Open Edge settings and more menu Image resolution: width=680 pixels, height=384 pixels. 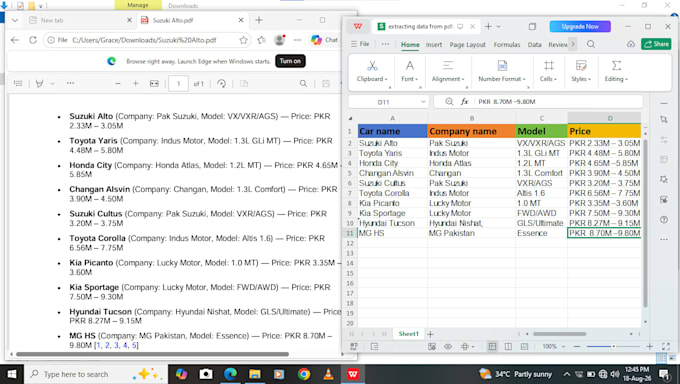click(x=298, y=40)
